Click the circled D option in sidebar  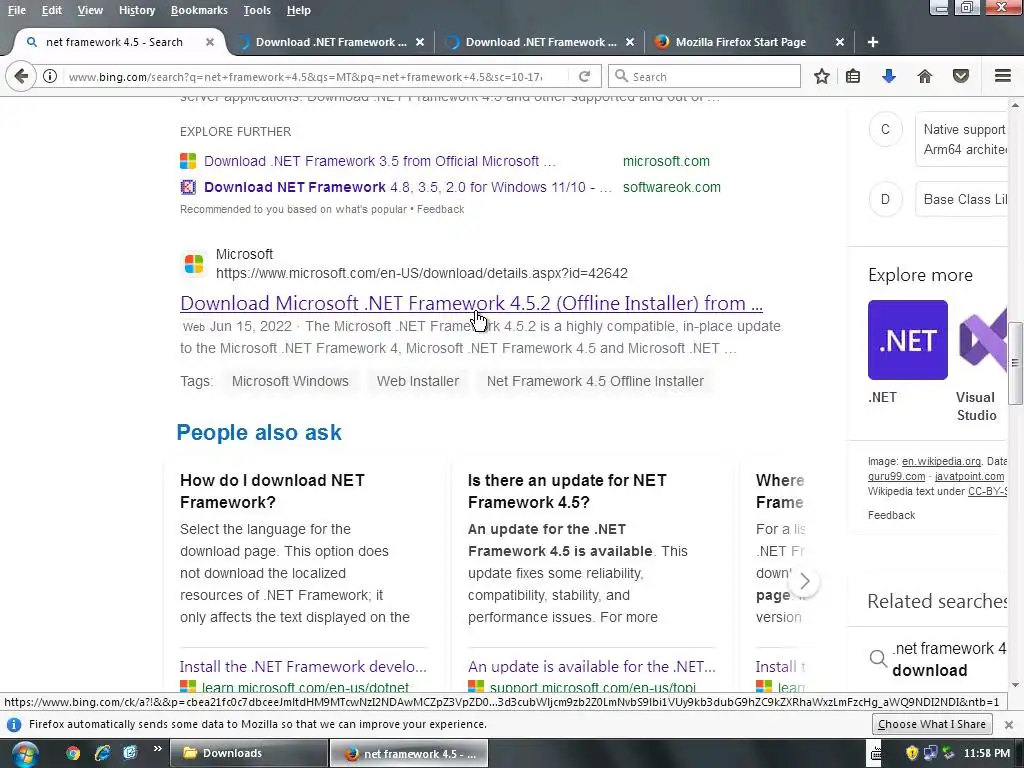point(885,199)
